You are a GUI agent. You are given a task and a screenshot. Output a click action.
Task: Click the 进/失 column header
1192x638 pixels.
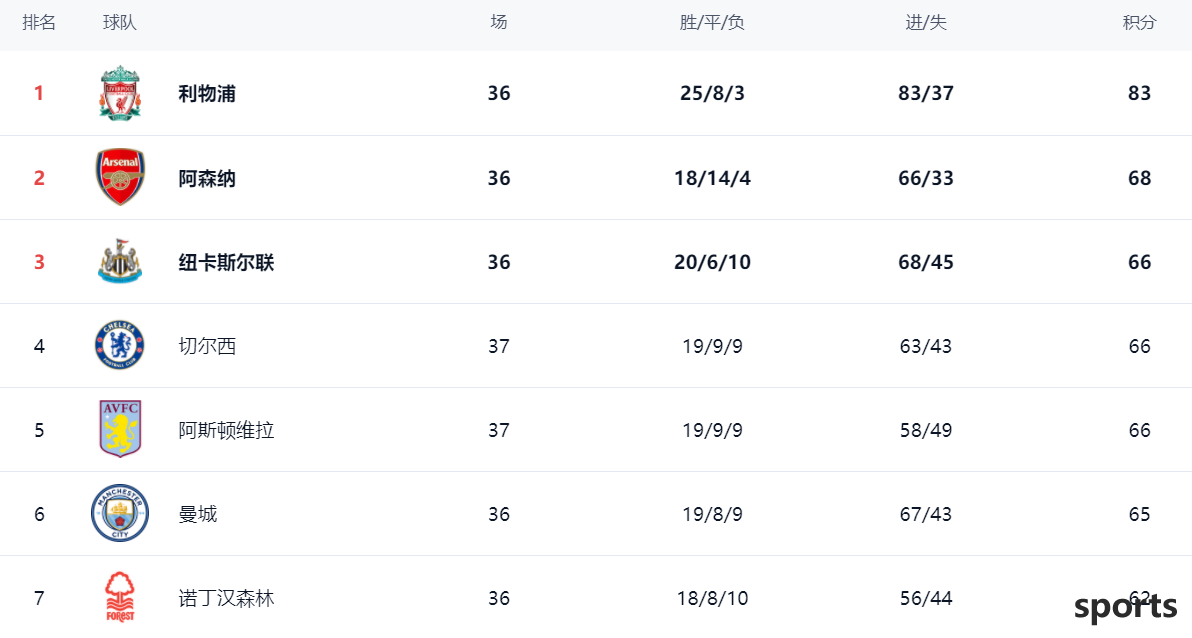(x=925, y=23)
